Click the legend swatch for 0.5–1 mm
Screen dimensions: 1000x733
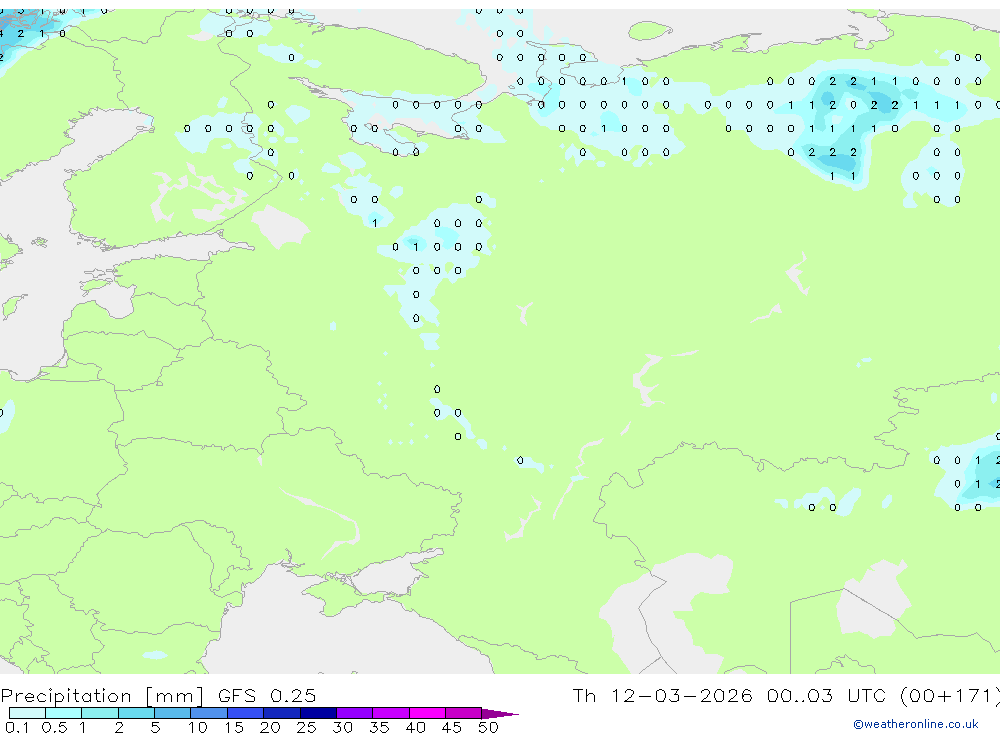(x=64, y=713)
